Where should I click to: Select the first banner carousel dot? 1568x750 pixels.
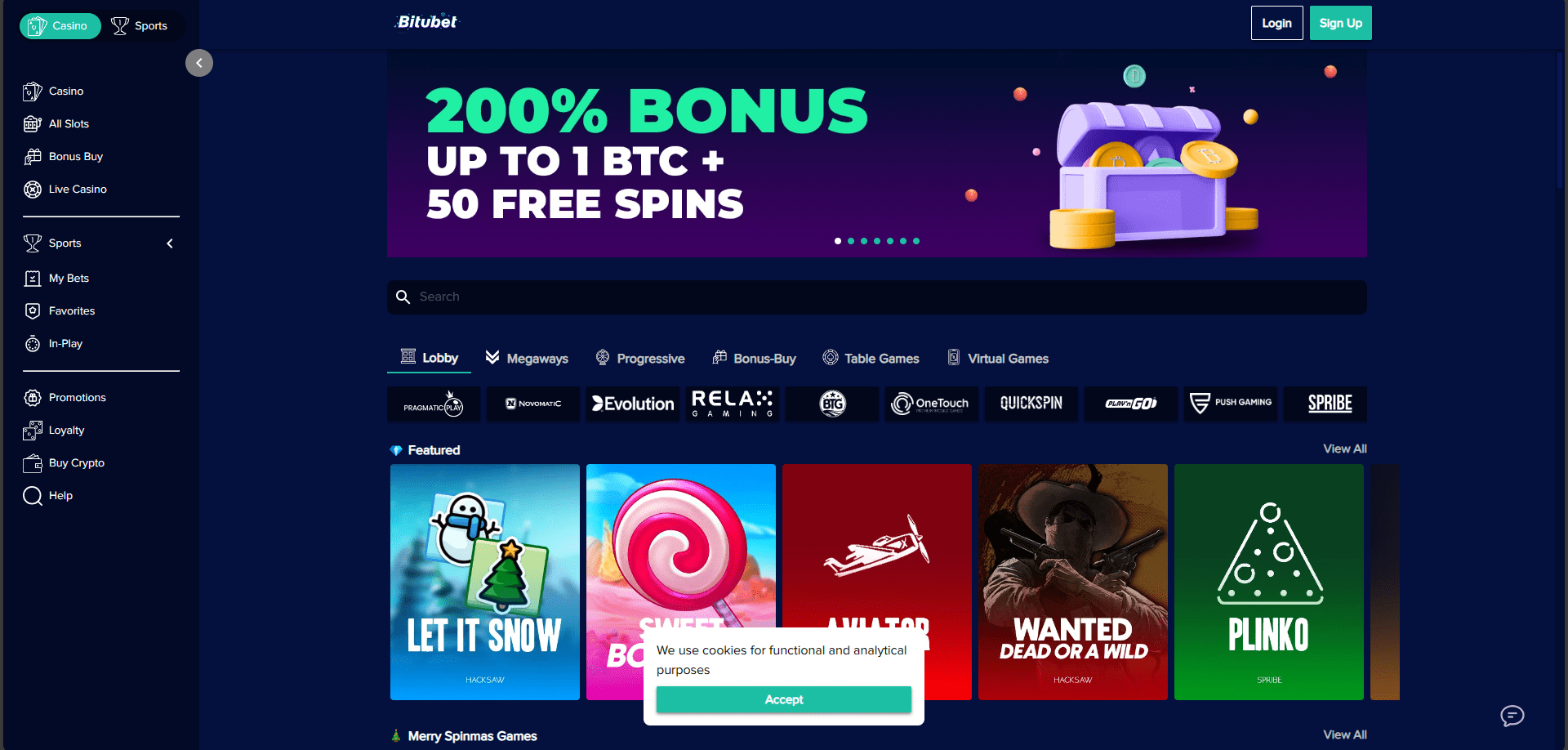(x=838, y=241)
